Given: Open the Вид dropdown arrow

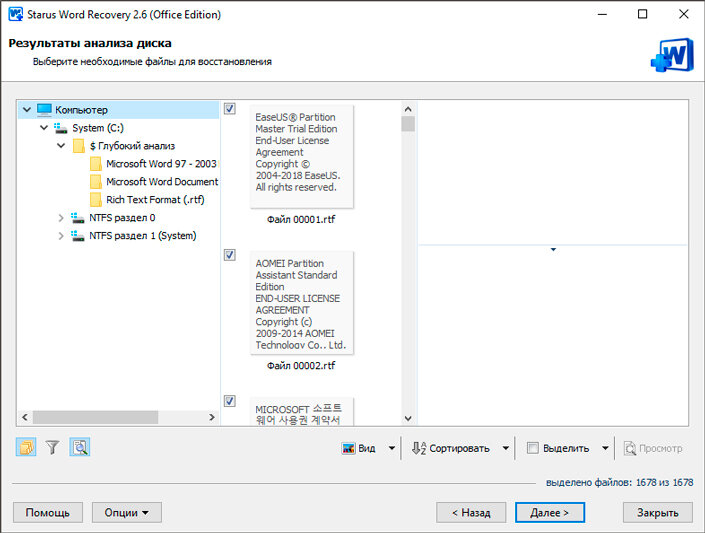Looking at the screenshot, I should coord(392,448).
